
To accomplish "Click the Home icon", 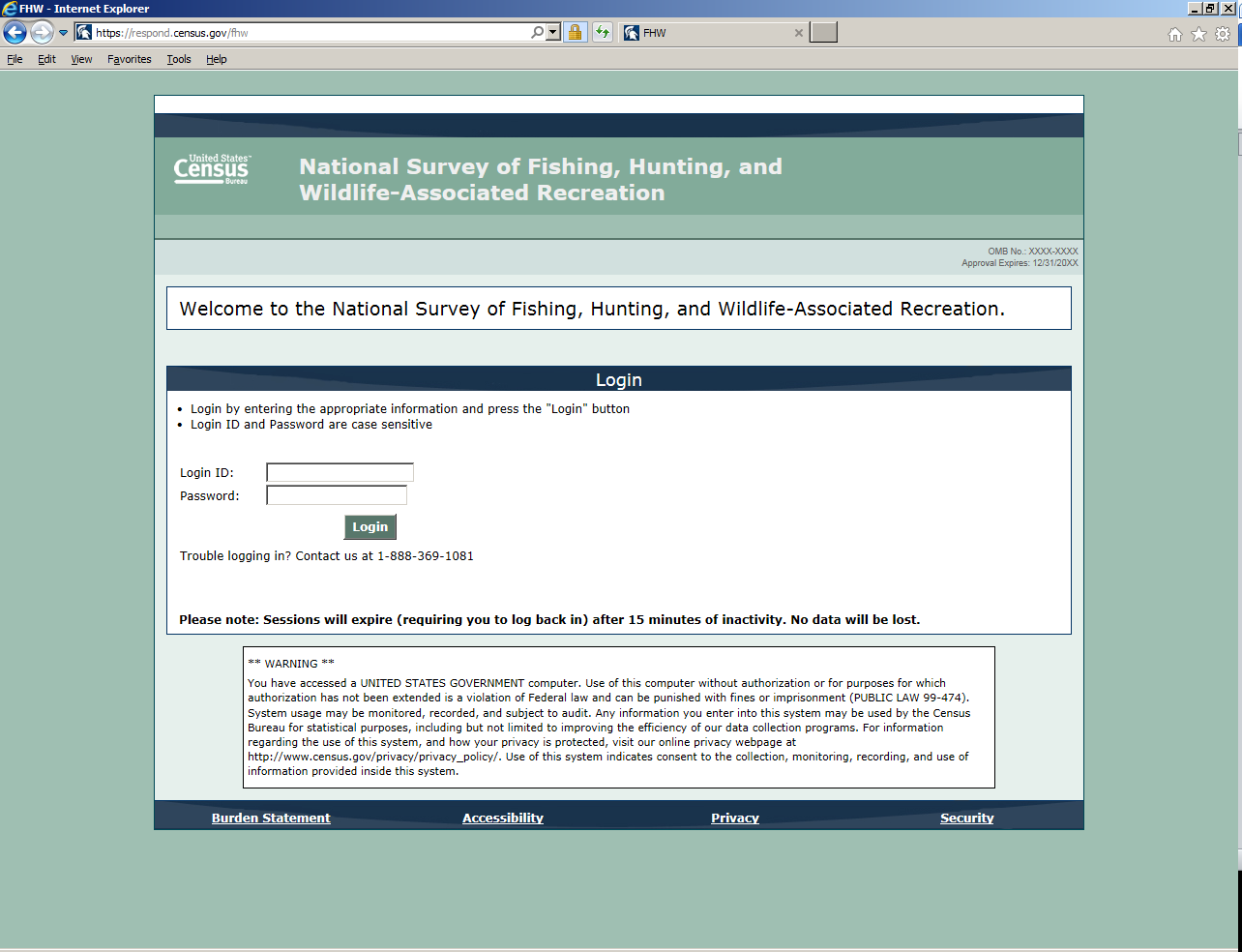I will (x=1174, y=34).
